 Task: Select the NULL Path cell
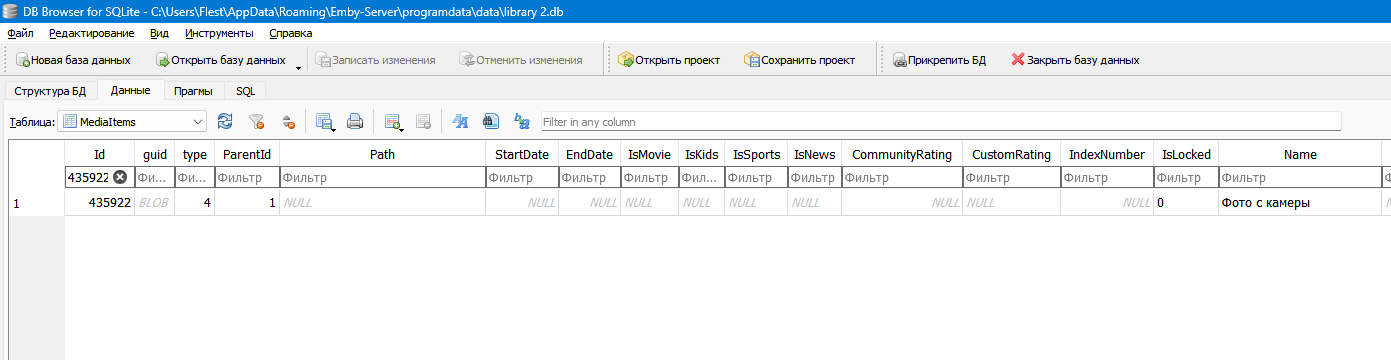[382, 202]
